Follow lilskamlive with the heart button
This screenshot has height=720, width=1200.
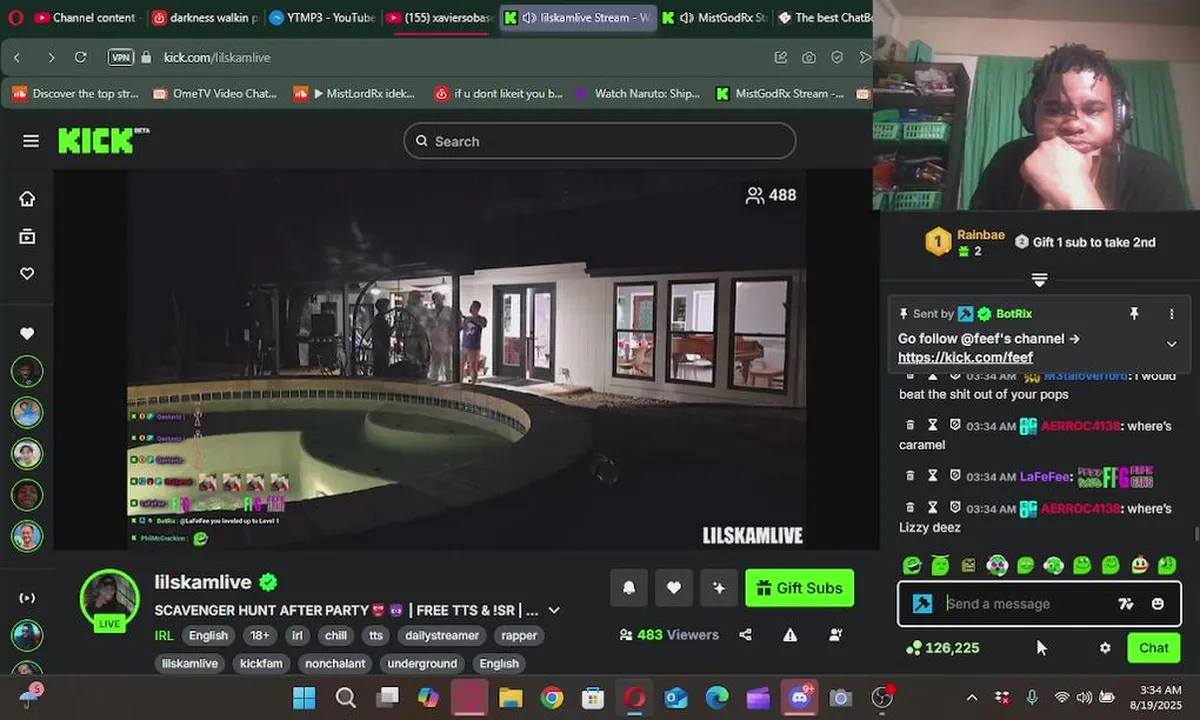click(x=674, y=588)
